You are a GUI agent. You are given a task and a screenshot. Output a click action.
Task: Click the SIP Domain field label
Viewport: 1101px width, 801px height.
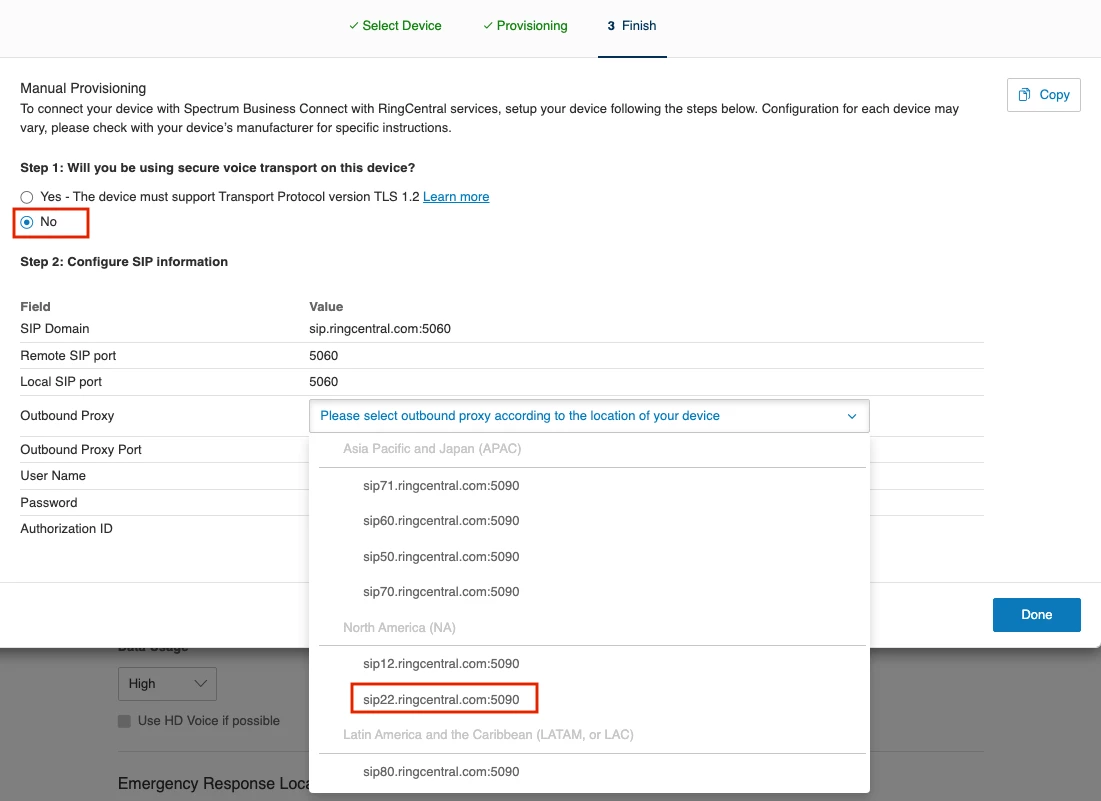tap(55, 329)
